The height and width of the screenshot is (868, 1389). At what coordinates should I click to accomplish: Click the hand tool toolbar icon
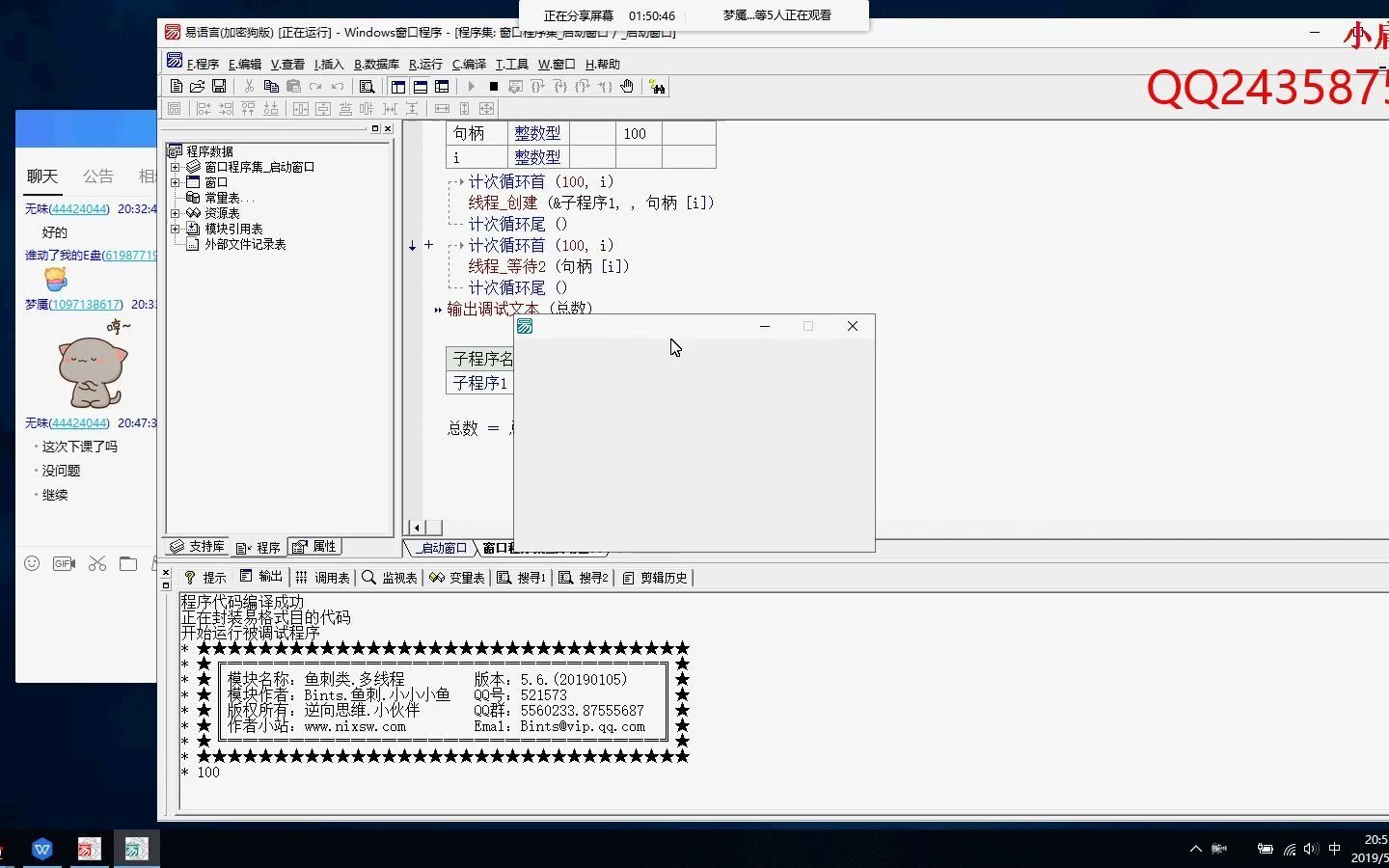coord(627,87)
